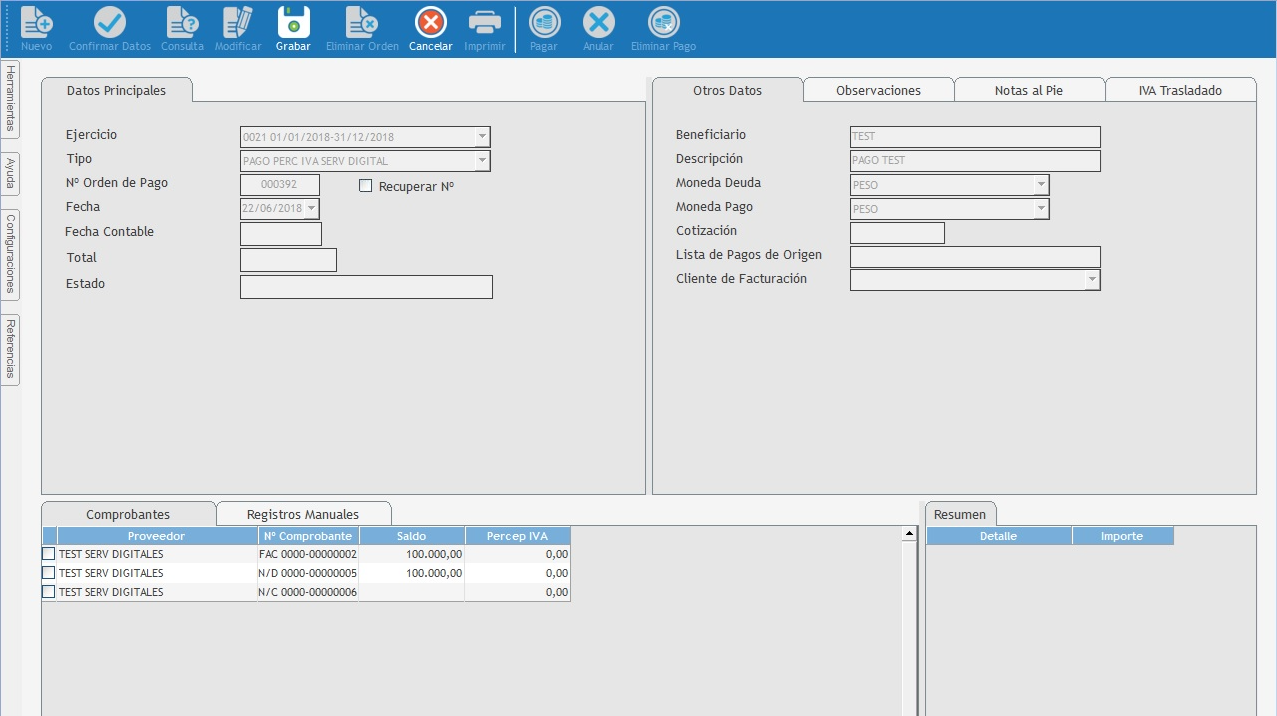Screen dimensions: 1277x716
Task: Click the Anular toolbar icon
Action: [x=598, y=22]
